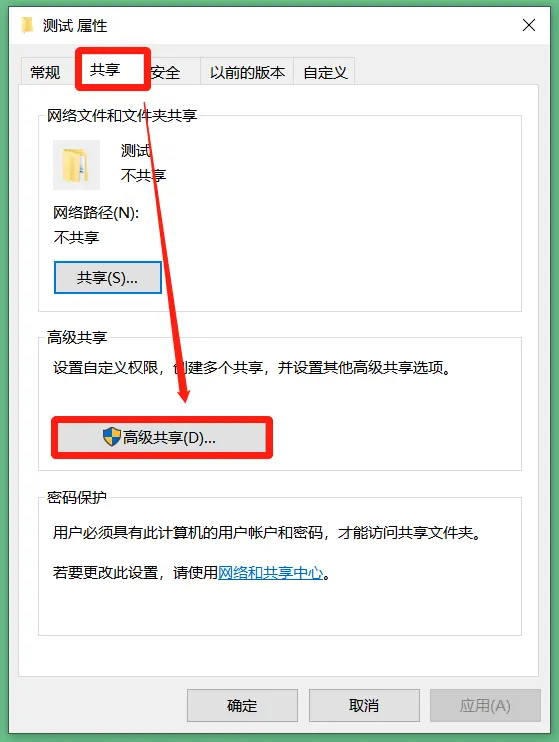
Task: Open the 自定义 tab
Action: coord(325,72)
